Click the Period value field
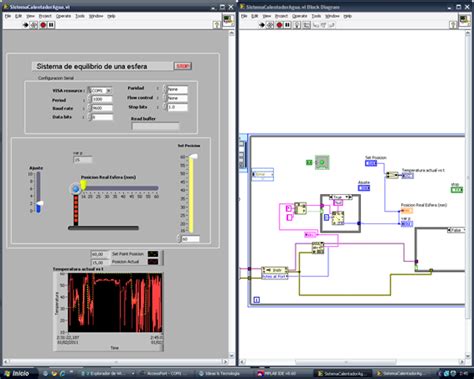The height and width of the screenshot is (379, 474). (x=102, y=99)
